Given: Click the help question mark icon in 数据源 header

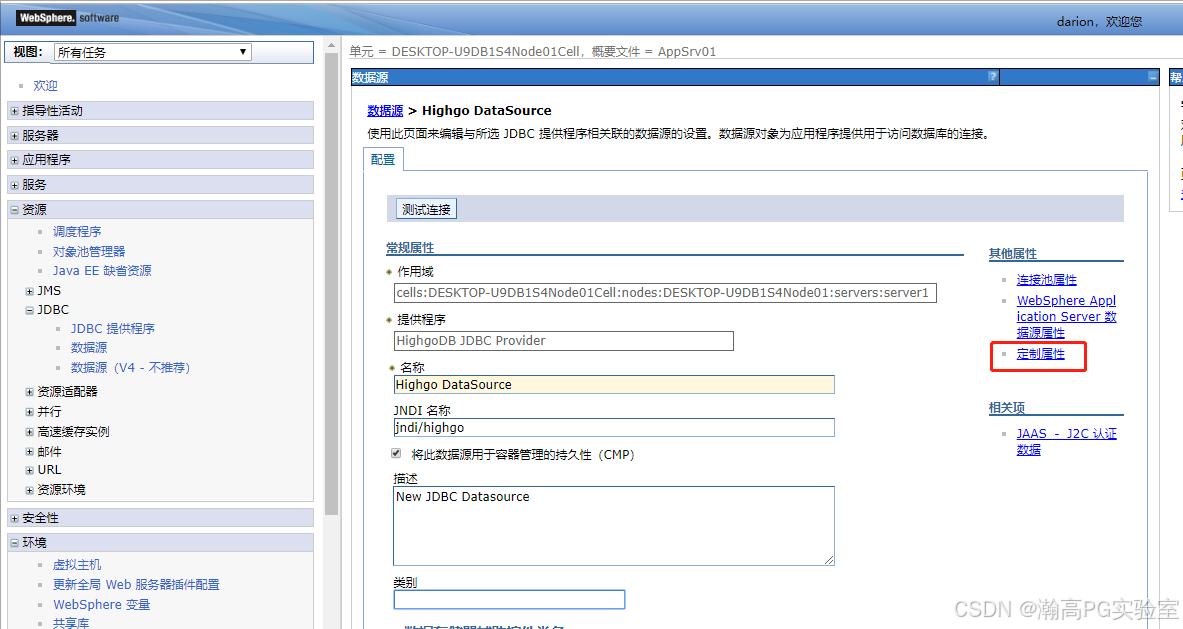Looking at the screenshot, I should pos(993,76).
